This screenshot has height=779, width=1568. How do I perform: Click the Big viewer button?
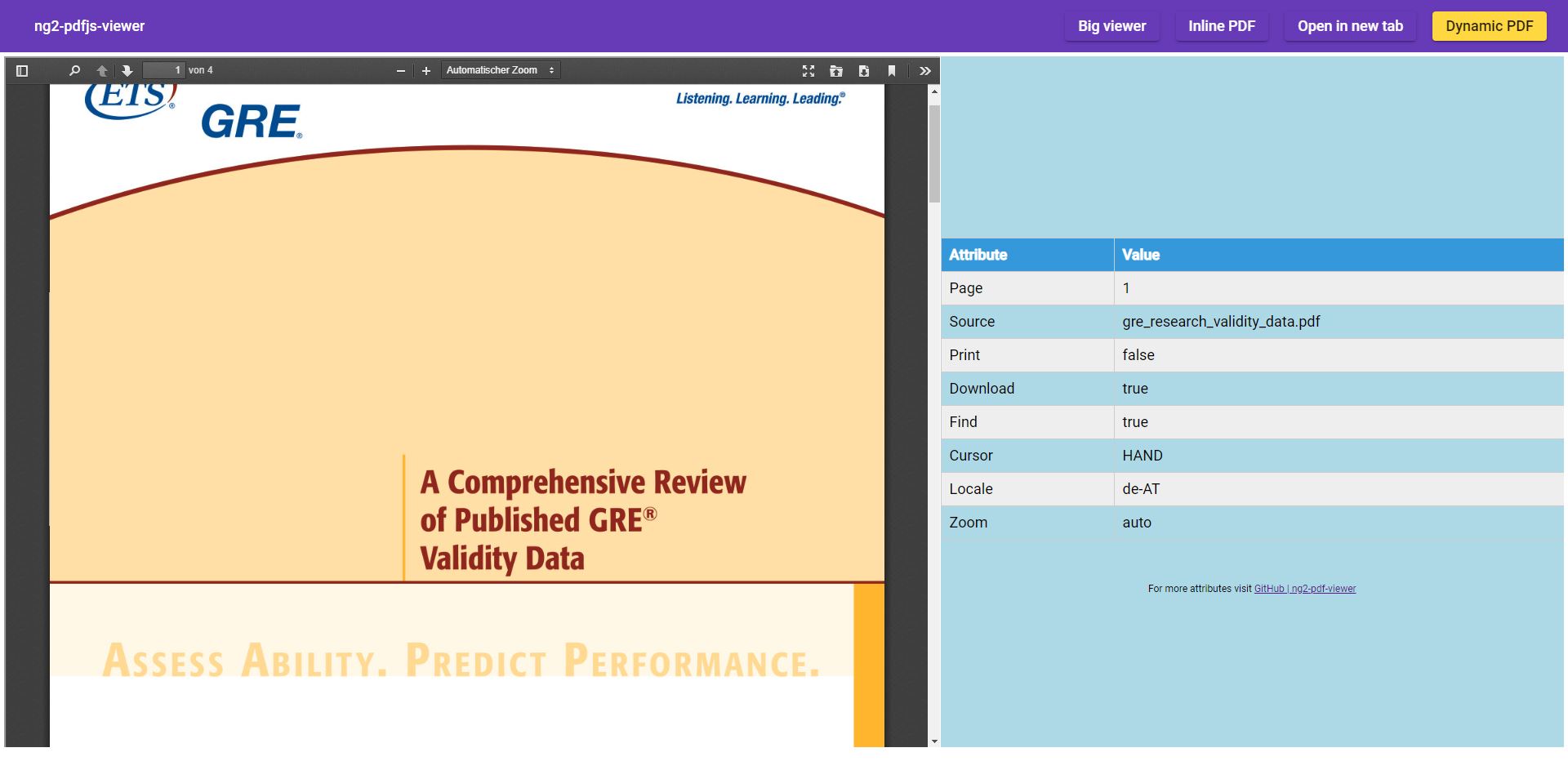(1111, 26)
